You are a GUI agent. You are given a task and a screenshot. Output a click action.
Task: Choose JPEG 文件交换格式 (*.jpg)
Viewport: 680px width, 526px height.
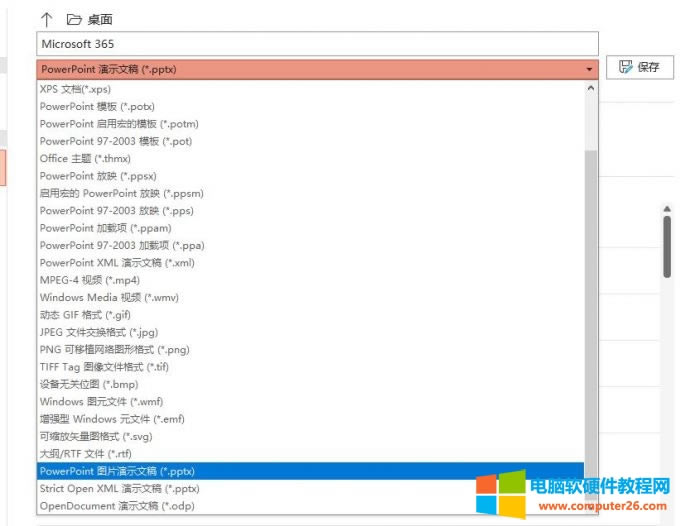coord(99,332)
